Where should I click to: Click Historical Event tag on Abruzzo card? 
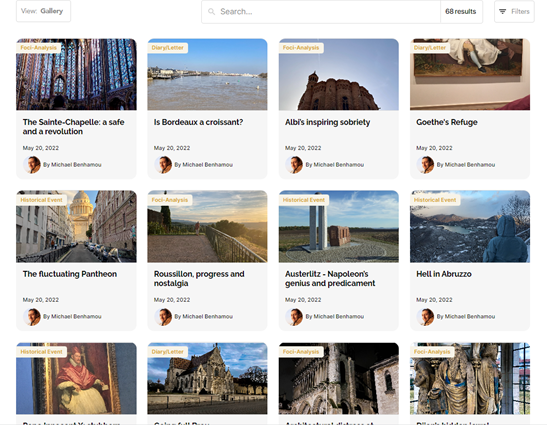pyautogui.click(x=435, y=200)
